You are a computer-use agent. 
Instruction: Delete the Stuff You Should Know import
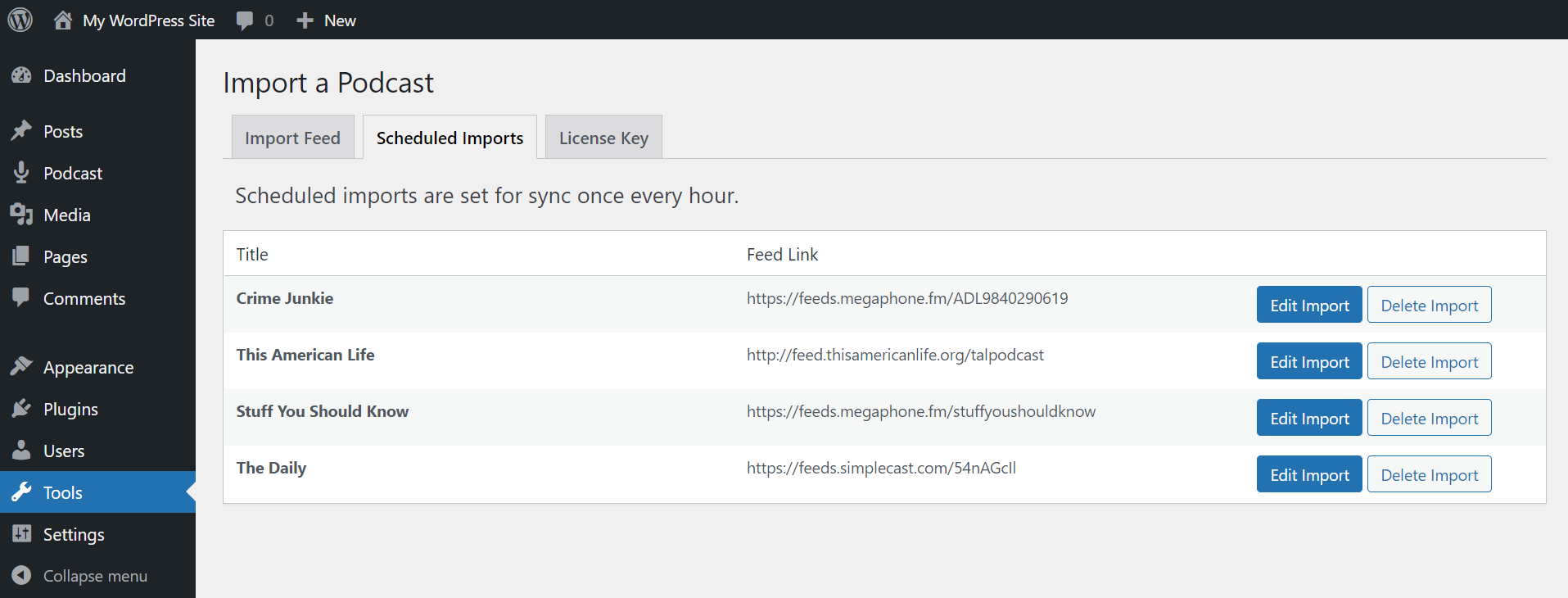coord(1430,418)
